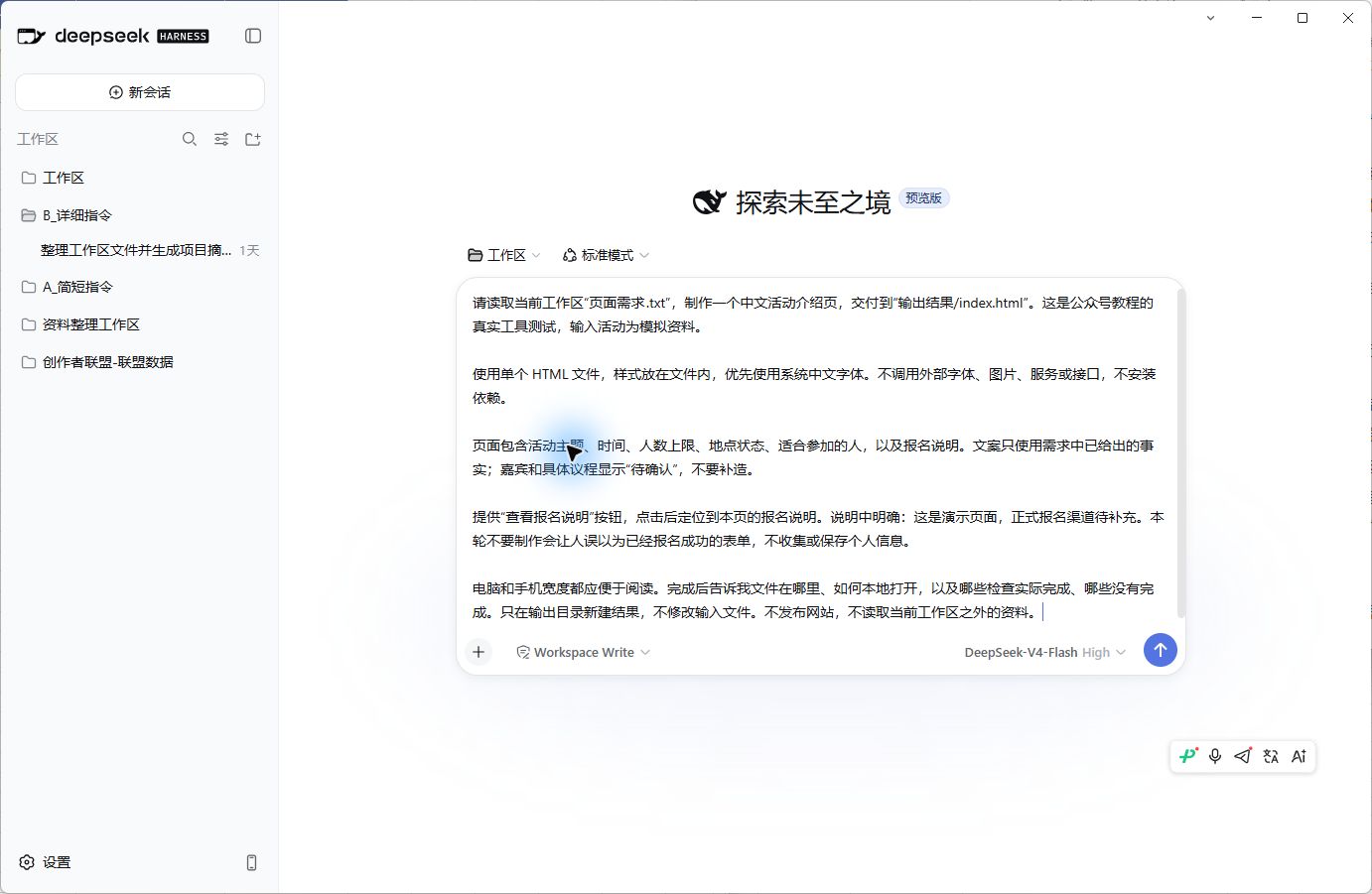Expand the A_简短指令 folder

click(x=140, y=287)
